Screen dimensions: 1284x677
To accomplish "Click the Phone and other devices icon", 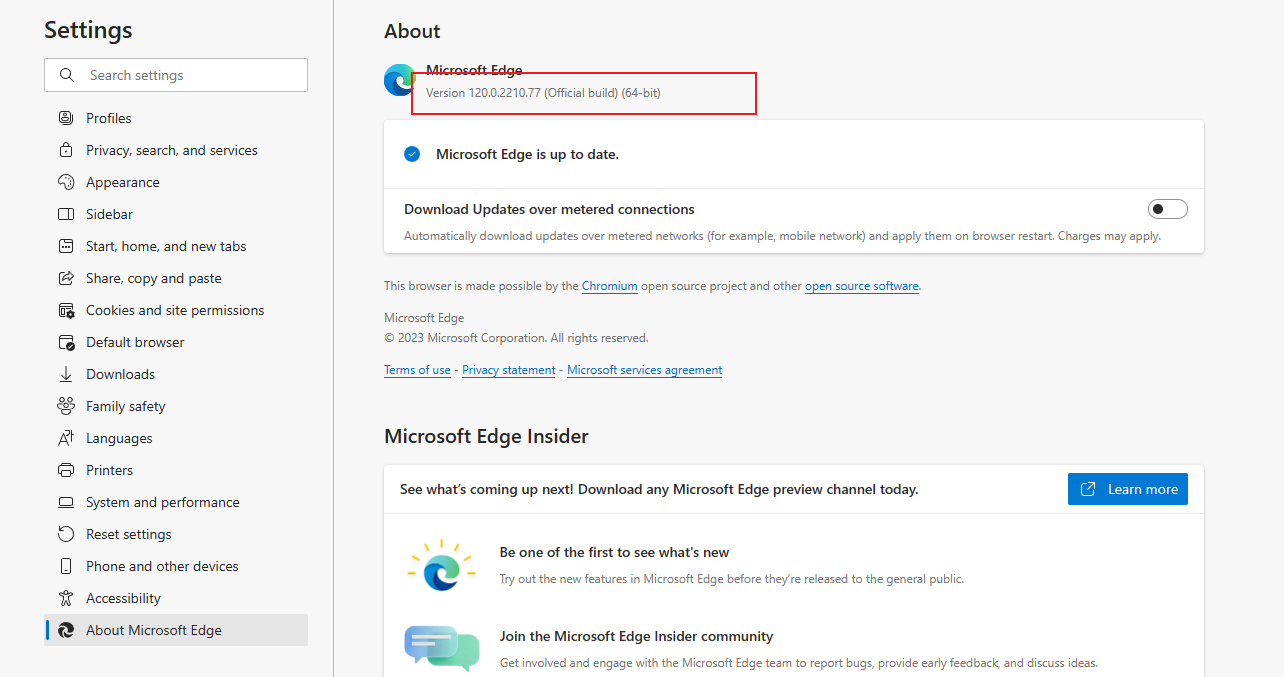I will coord(66,566).
